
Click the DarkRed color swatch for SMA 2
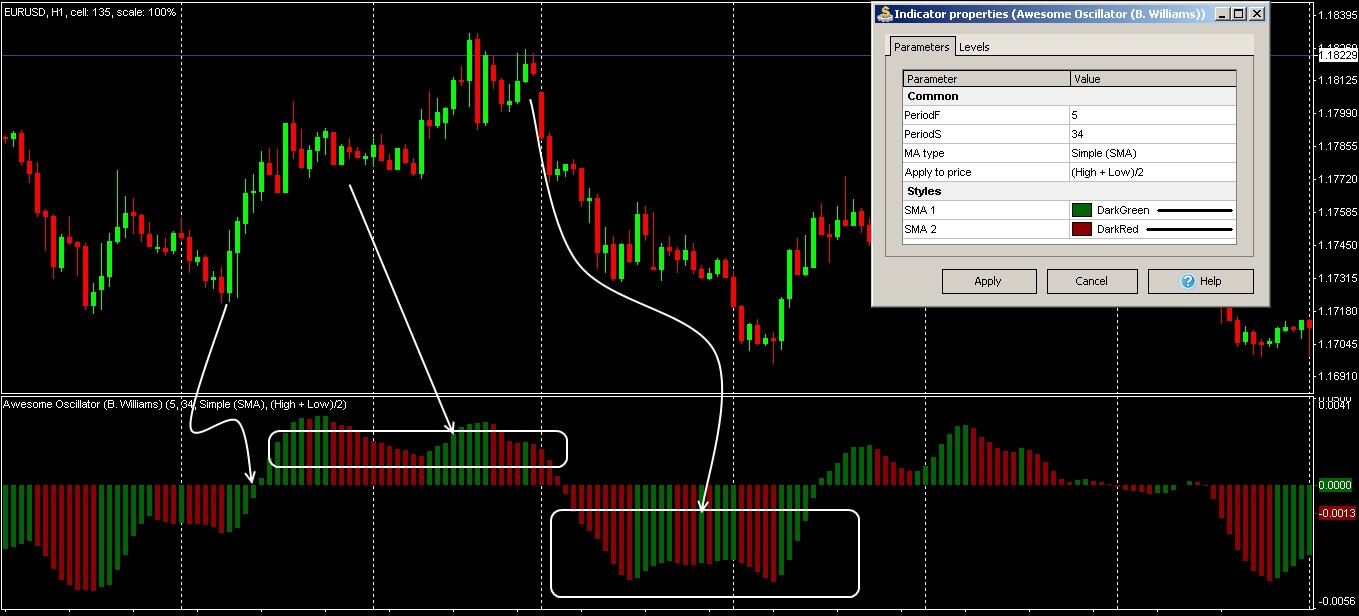click(x=1082, y=229)
